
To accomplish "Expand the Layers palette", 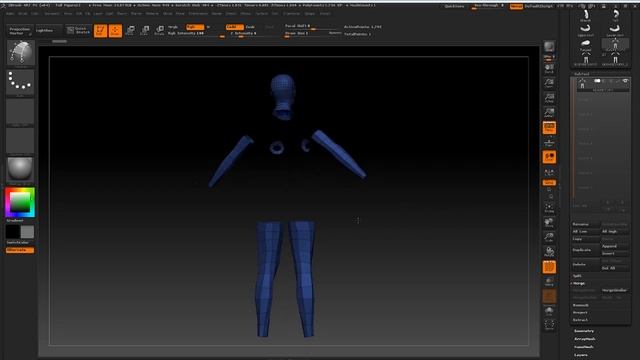I will click(x=580, y=355).
